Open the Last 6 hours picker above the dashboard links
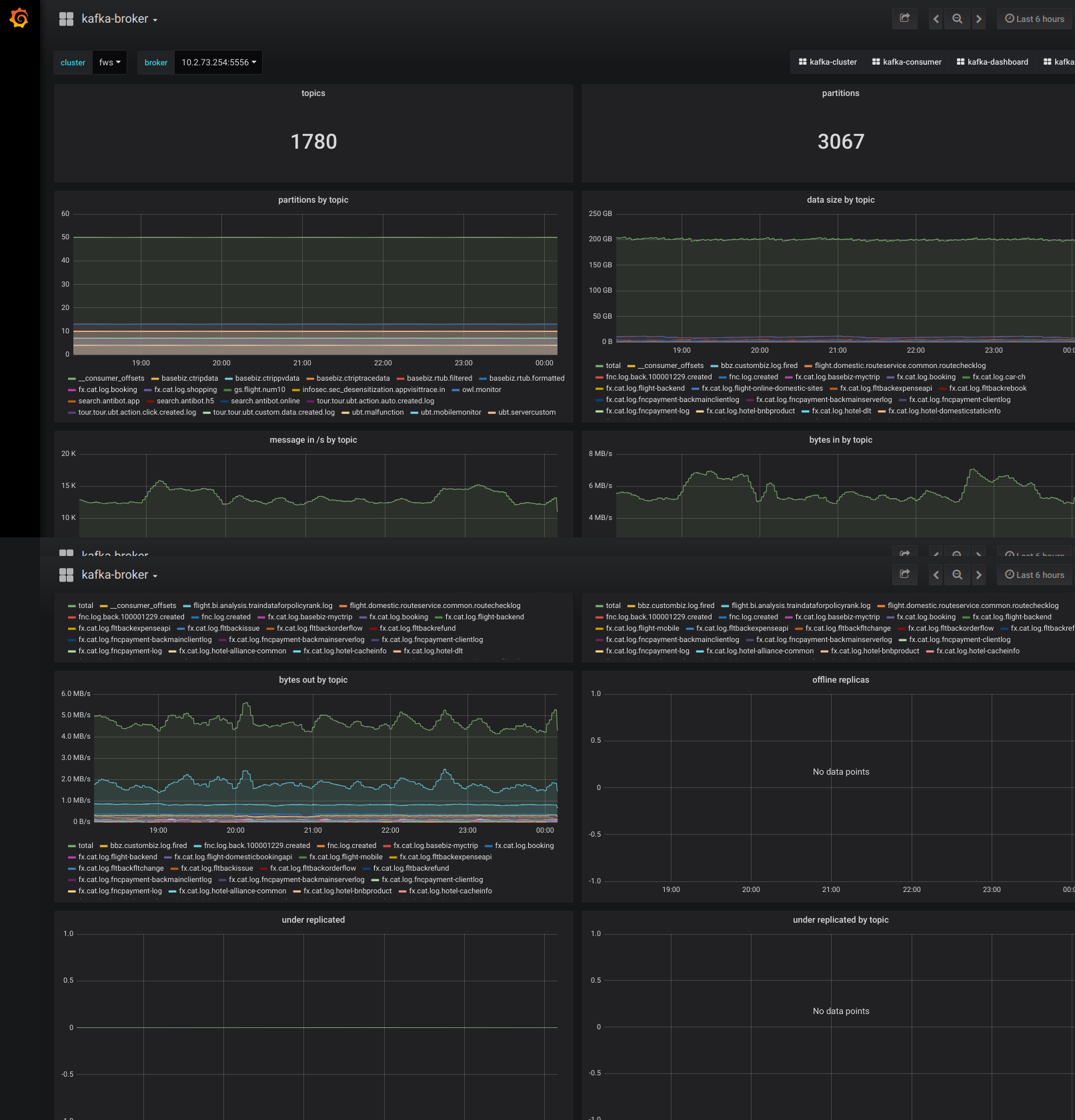 pos(1035,19)
